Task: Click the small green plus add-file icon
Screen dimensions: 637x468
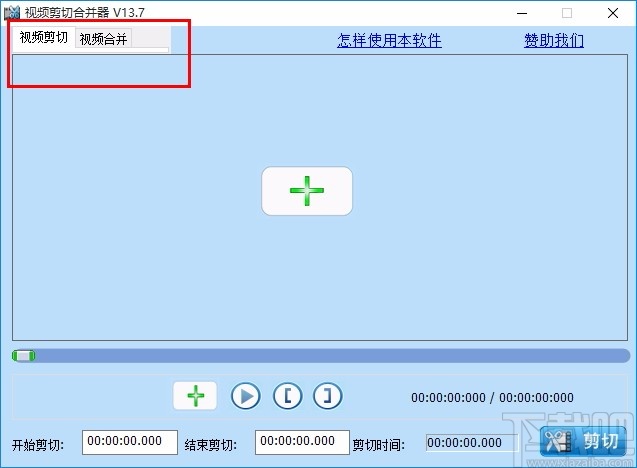Action: (x=195, y=396)
